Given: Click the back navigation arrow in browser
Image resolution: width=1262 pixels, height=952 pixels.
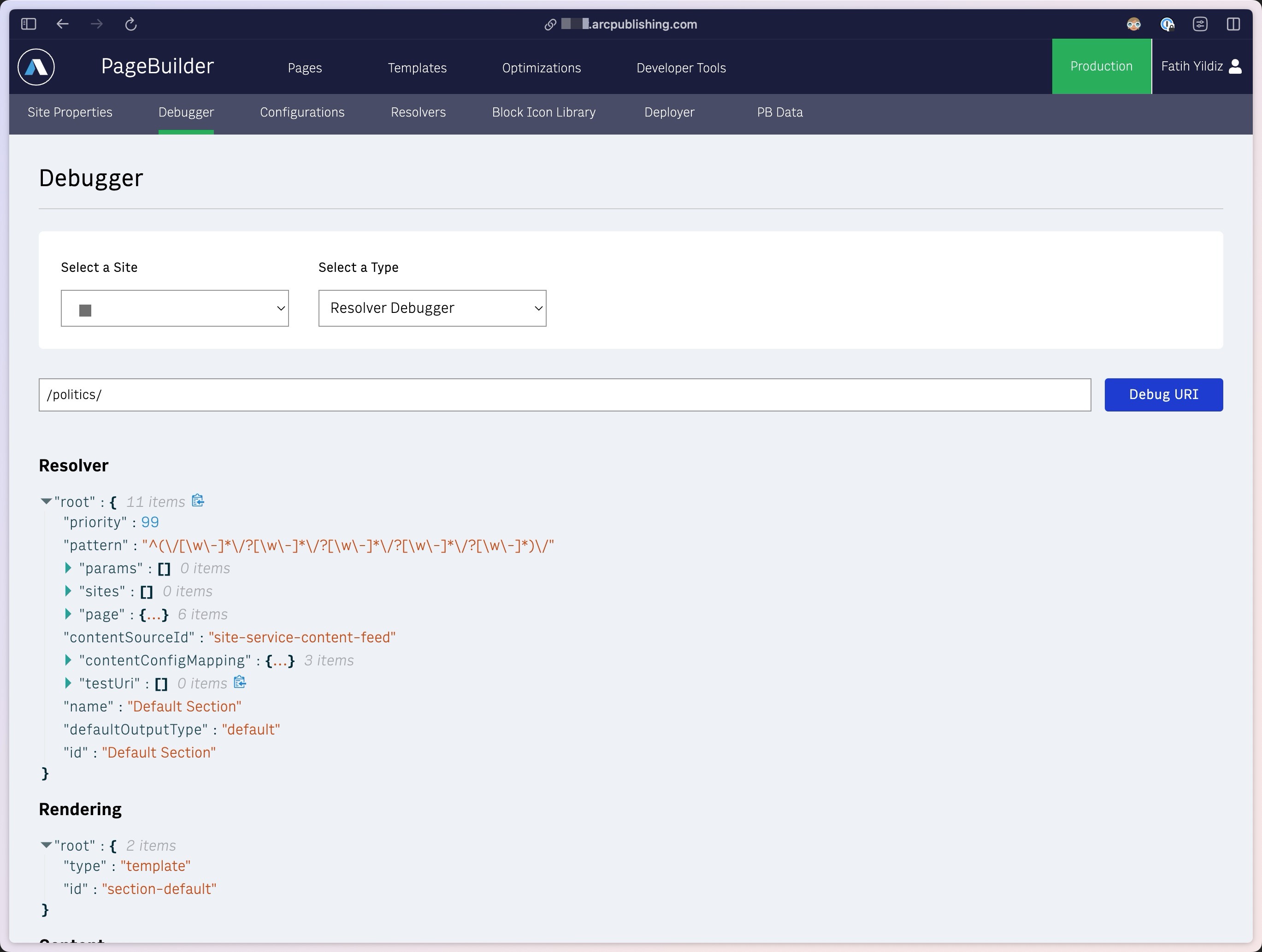Looking at the screenshot, I should click(63, 23).
